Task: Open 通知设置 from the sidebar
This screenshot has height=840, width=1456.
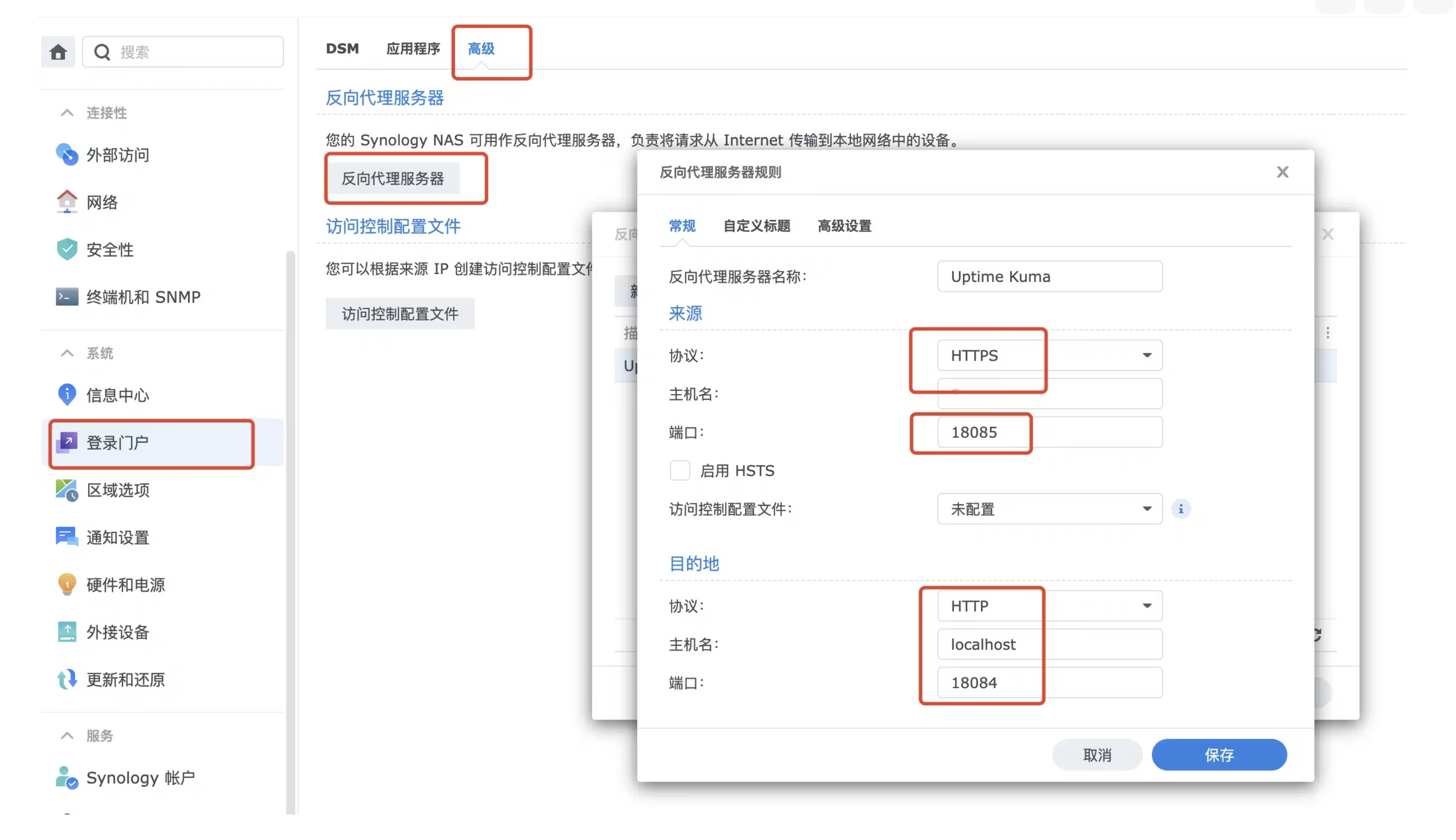Action: pyautogui.click(x=118, y=537)
